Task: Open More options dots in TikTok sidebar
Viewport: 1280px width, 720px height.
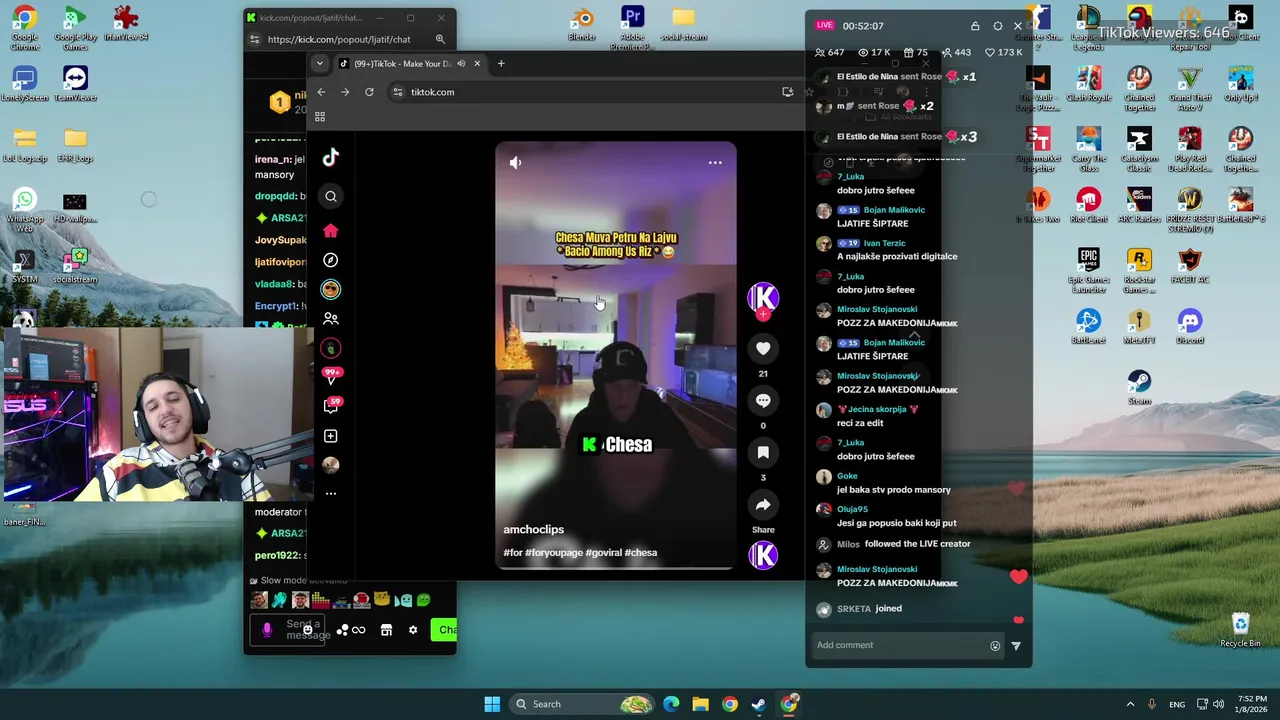Action: pyautogui.click(x=331, y=493)
